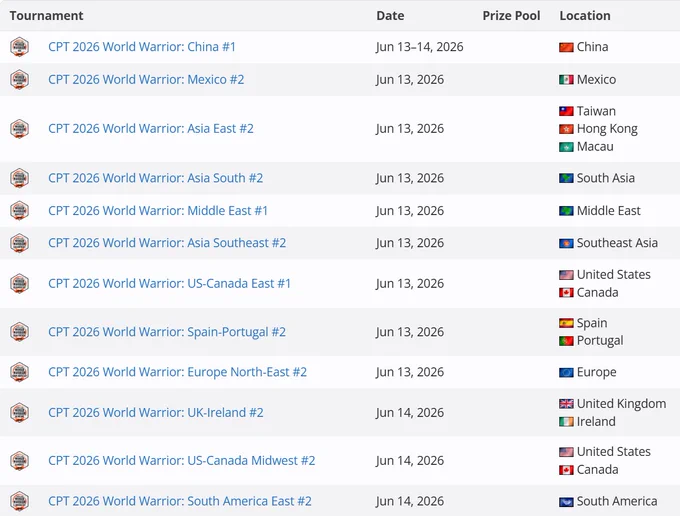Click the Europe flag icon
This screenshot has width=680, height=516.
pos(566,372)
